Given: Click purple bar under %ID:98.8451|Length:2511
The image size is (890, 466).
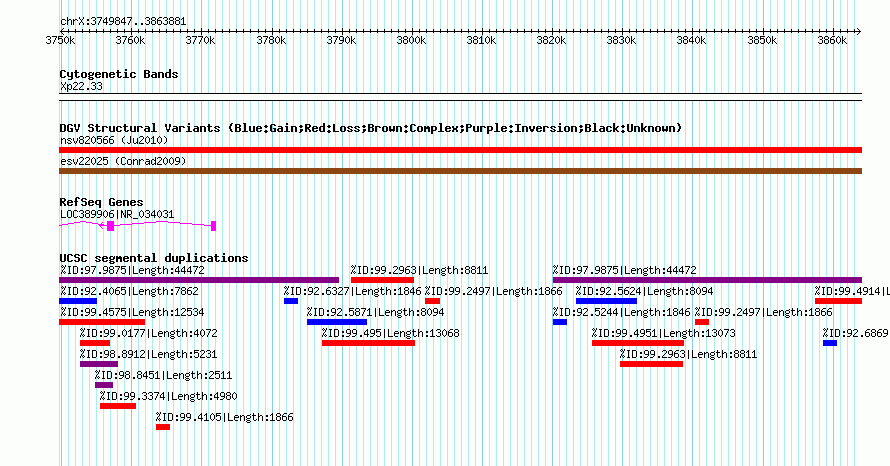Looking at the screenshot, I should tap(104, 385).
